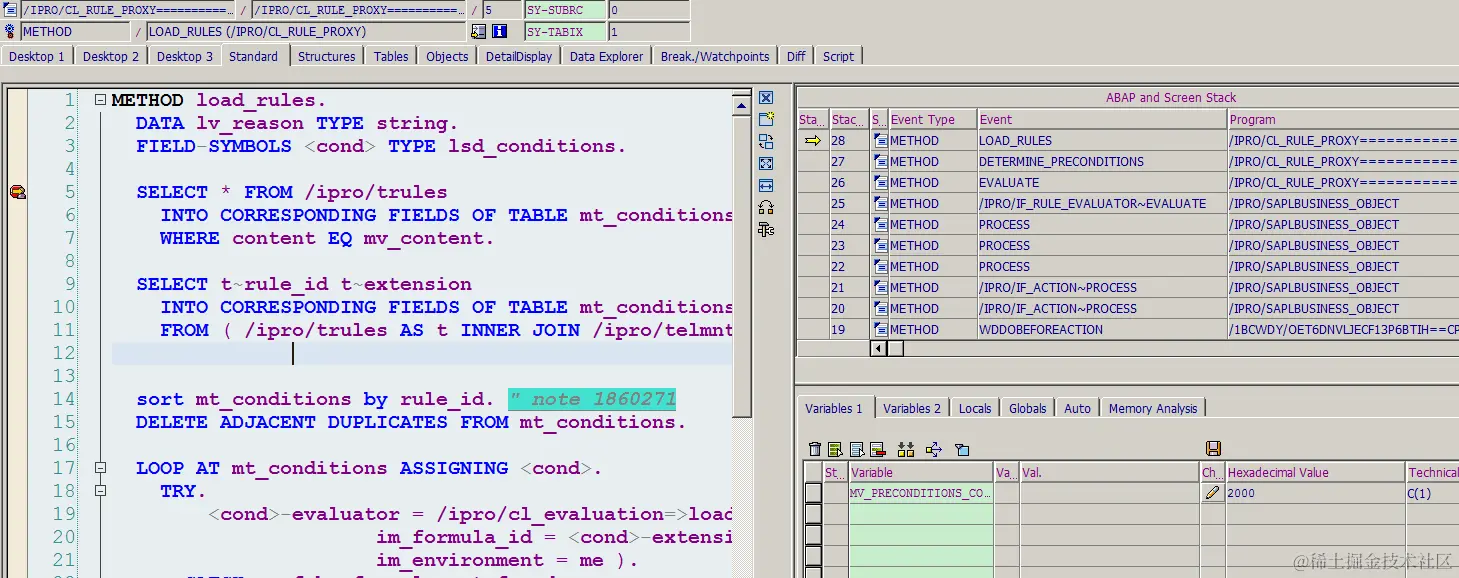The image size is (1459, 578).
Task: Click the breakpoint marker at line 5
Action: 17,192
